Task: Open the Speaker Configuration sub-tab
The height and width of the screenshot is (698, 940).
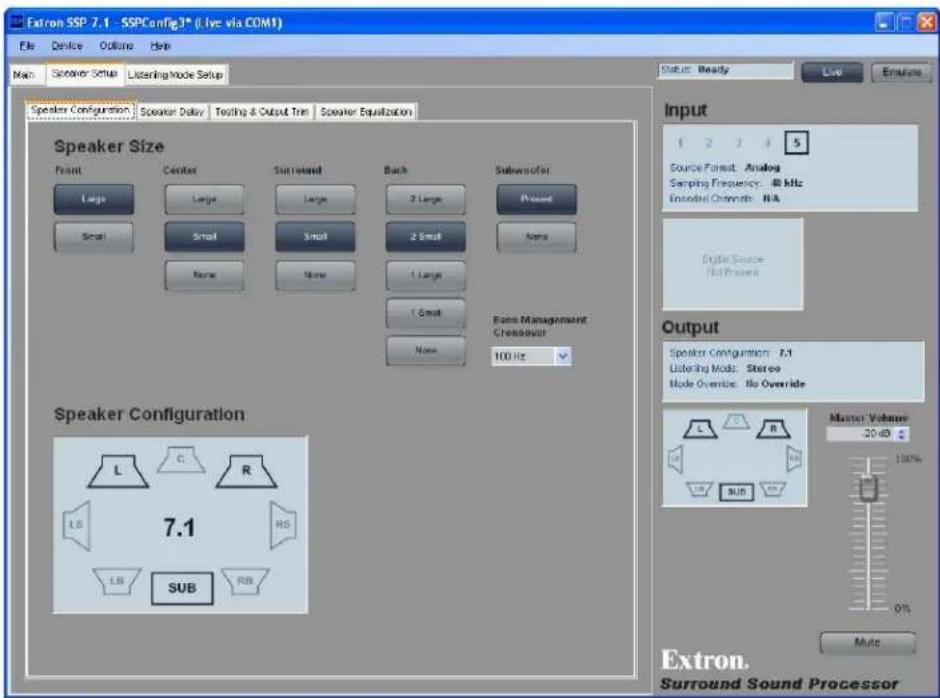Action: [x=80, y=110]
